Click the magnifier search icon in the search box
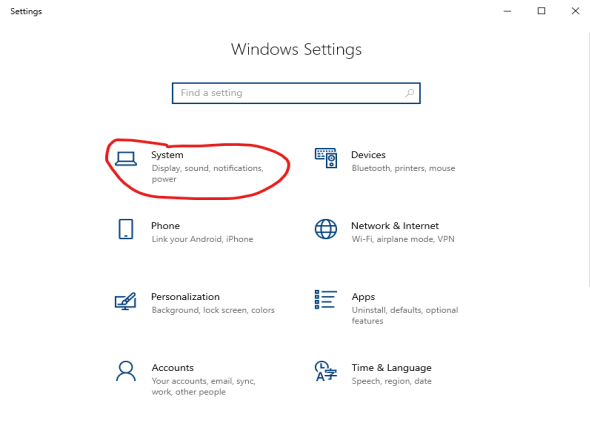The image size is (590, 427). pos(409,93)
